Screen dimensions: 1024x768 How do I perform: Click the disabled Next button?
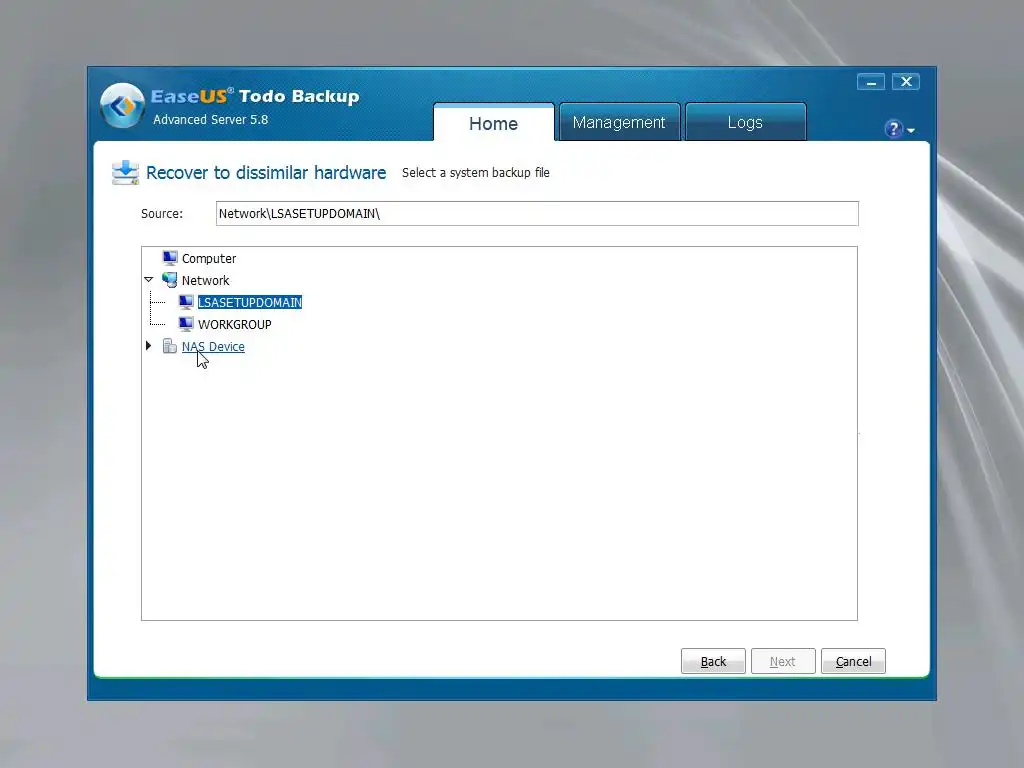[x=783, y=661]
